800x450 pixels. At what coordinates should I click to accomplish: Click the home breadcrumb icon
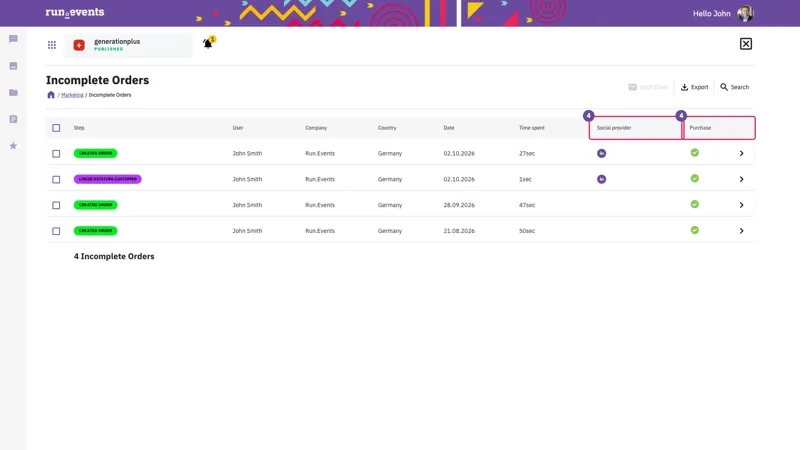pyautogui.click(x=51, y=95)
